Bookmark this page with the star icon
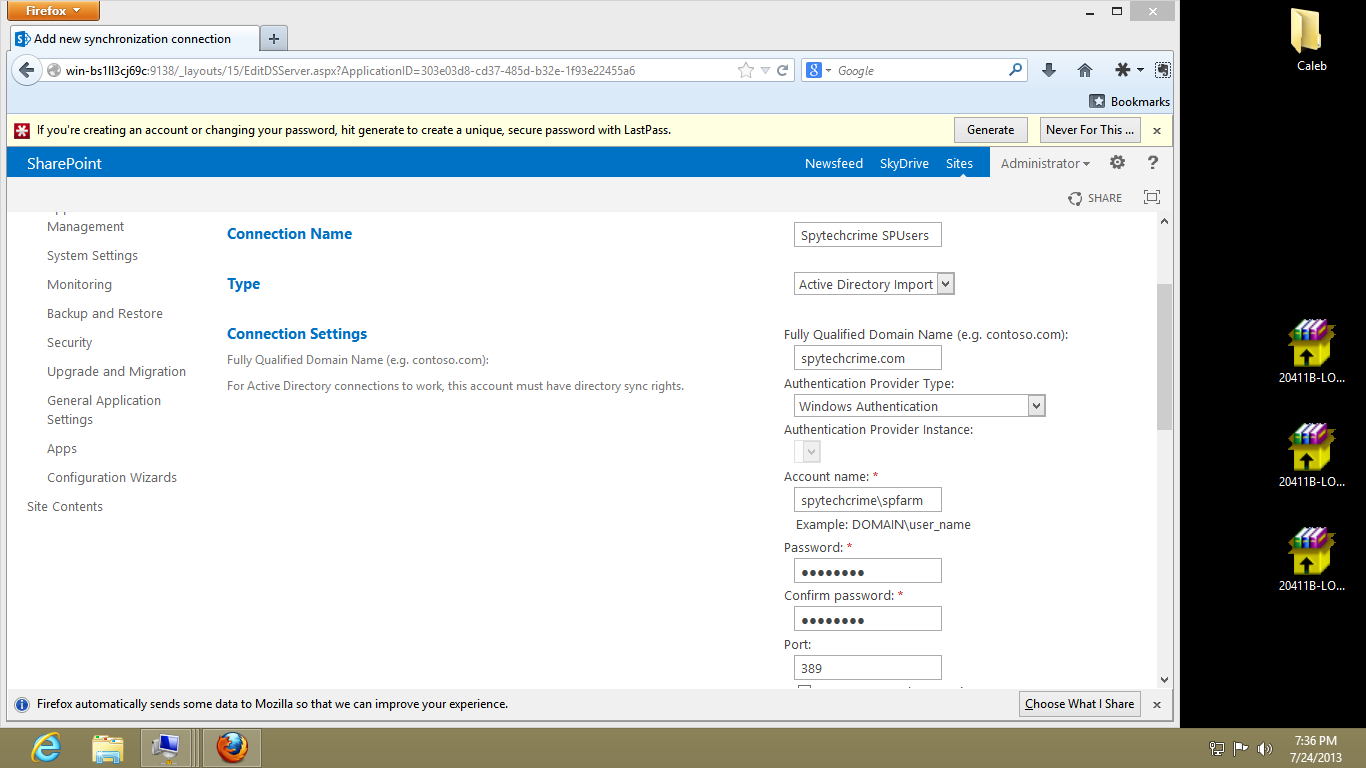 (x=745, y=70)
